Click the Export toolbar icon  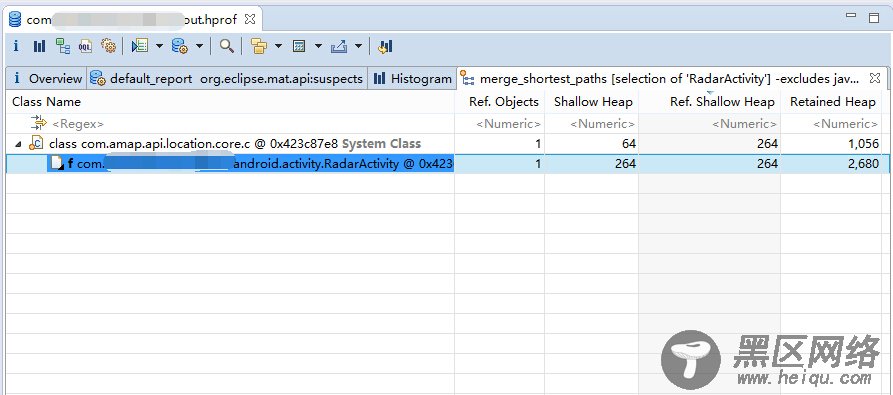point(339,46)
